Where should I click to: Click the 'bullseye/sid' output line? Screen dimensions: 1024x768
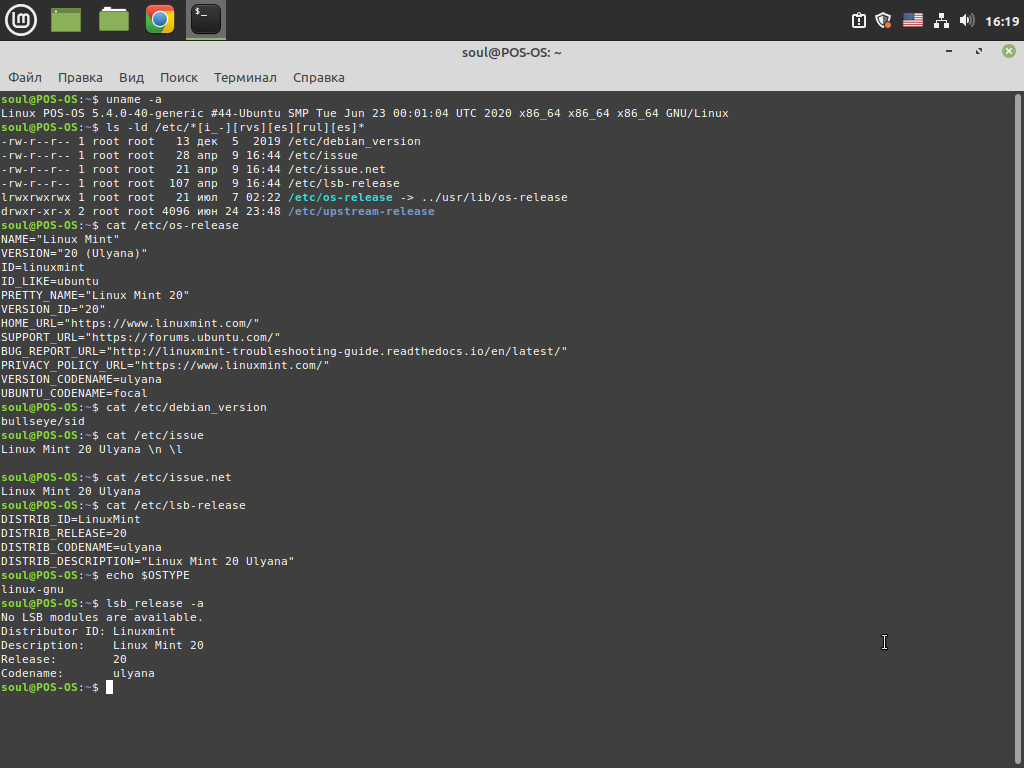pyautogui.click(x=42, y=422)
